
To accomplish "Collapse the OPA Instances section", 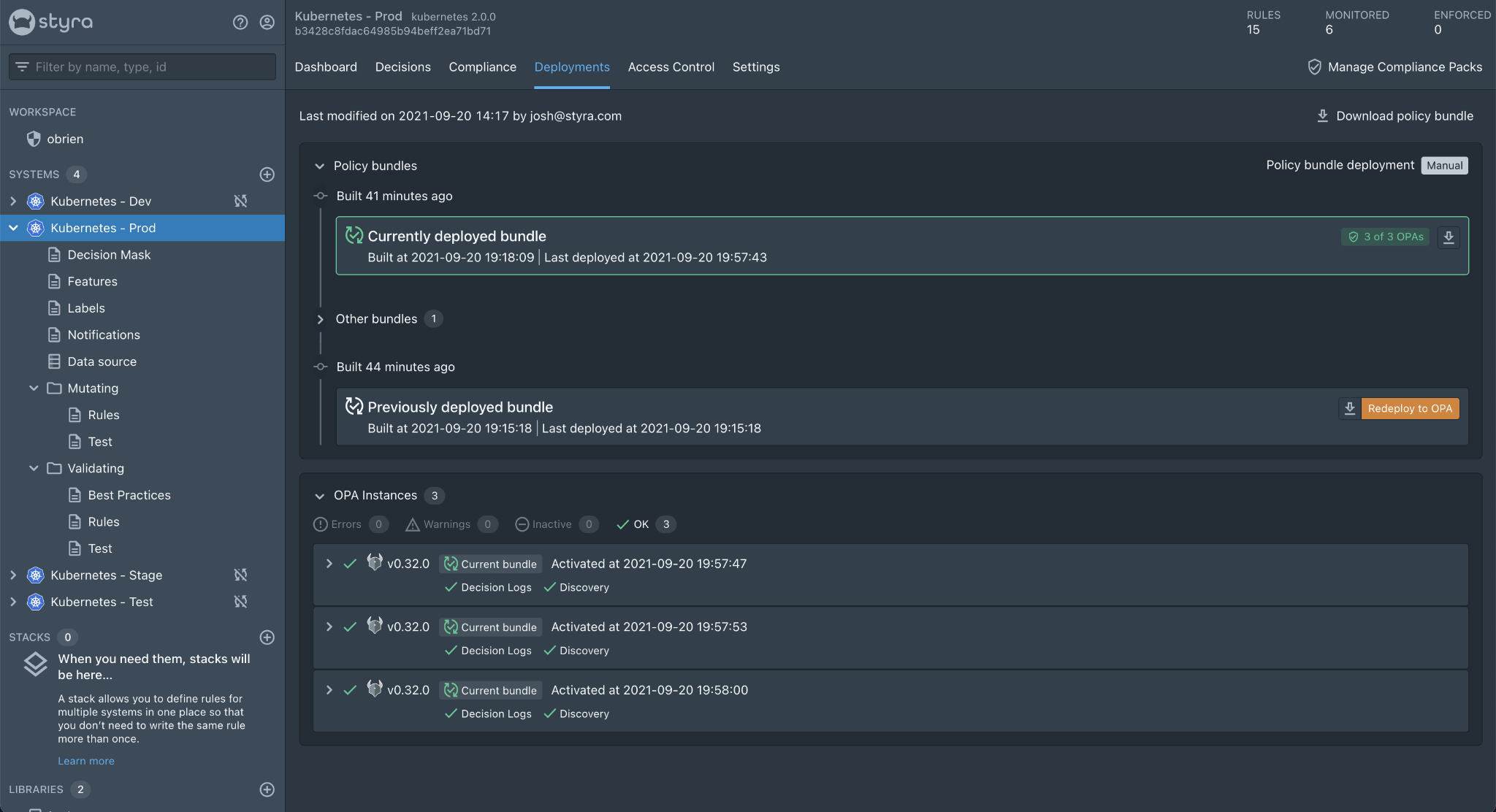I will click(x=319, y=496).
